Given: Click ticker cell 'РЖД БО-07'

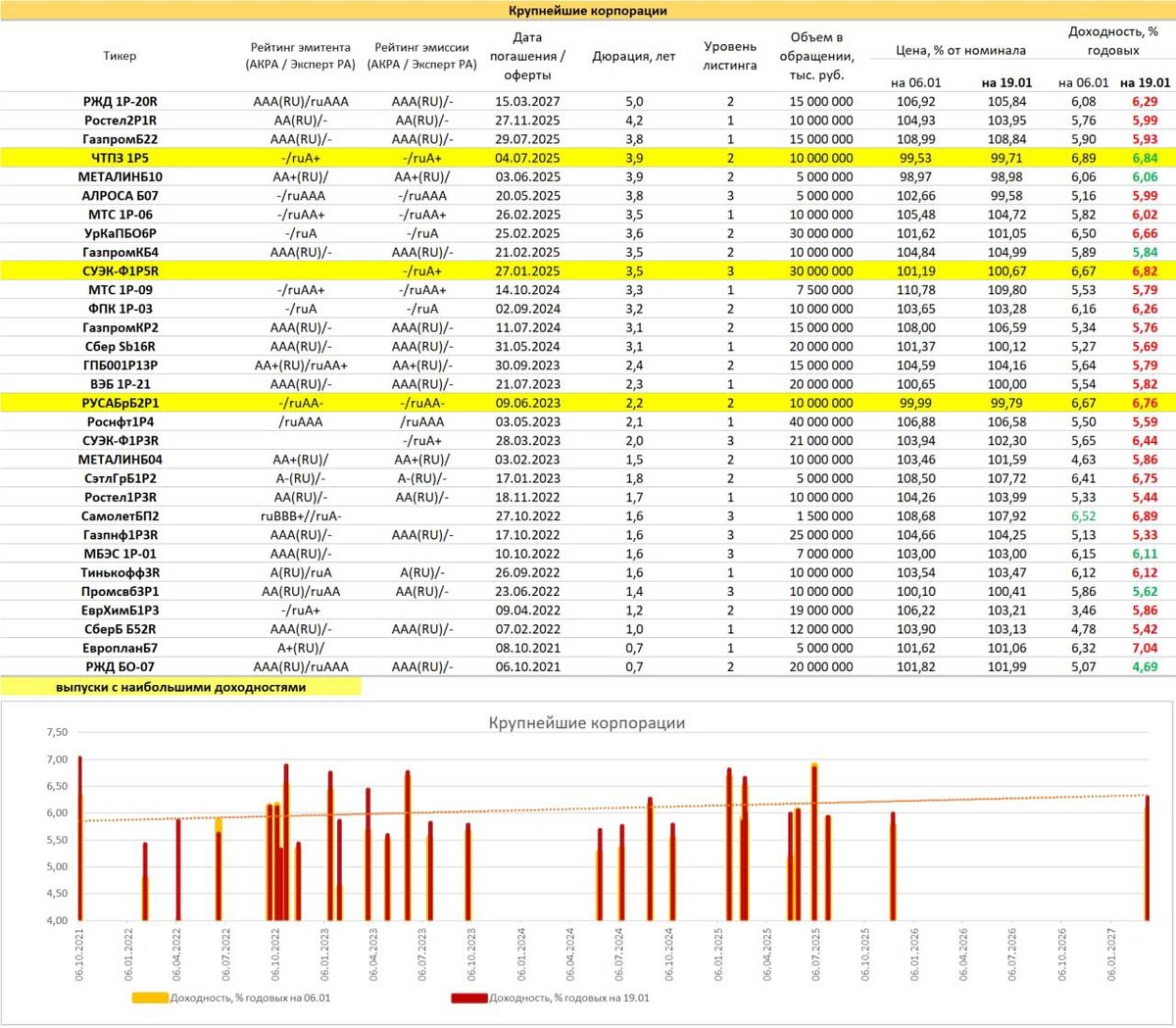Looking at the screenshot, I should (120, 666).
